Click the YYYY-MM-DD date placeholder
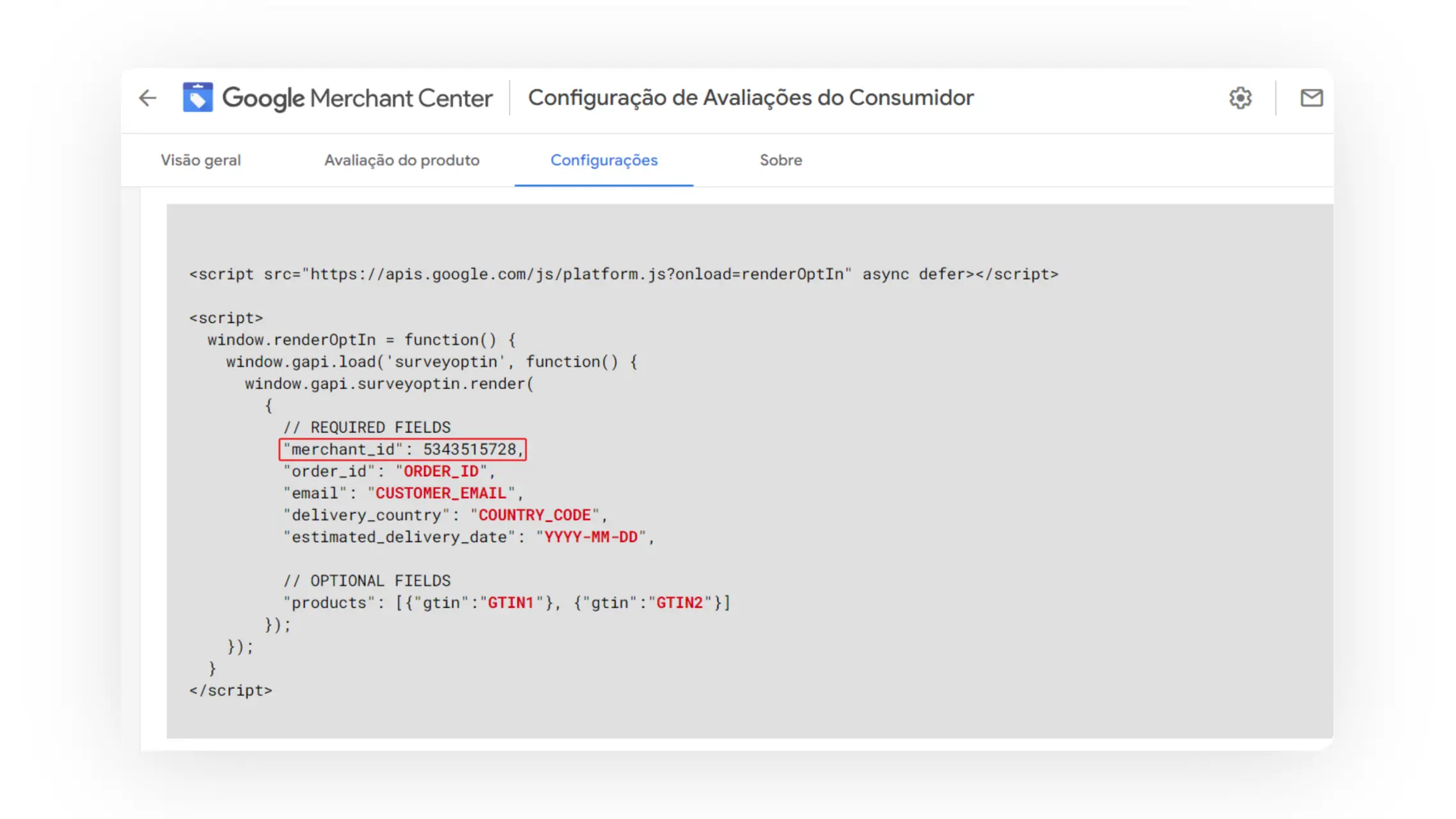This screenshot has width=1456, height=819. coord(590,537)
